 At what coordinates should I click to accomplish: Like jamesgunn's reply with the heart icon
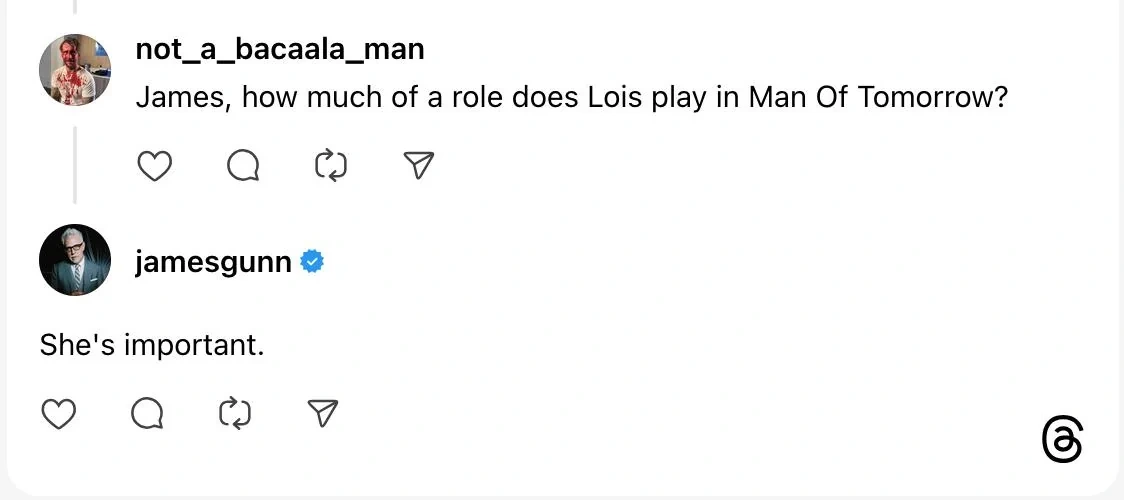pyautogui.click(x=58, y=413)
